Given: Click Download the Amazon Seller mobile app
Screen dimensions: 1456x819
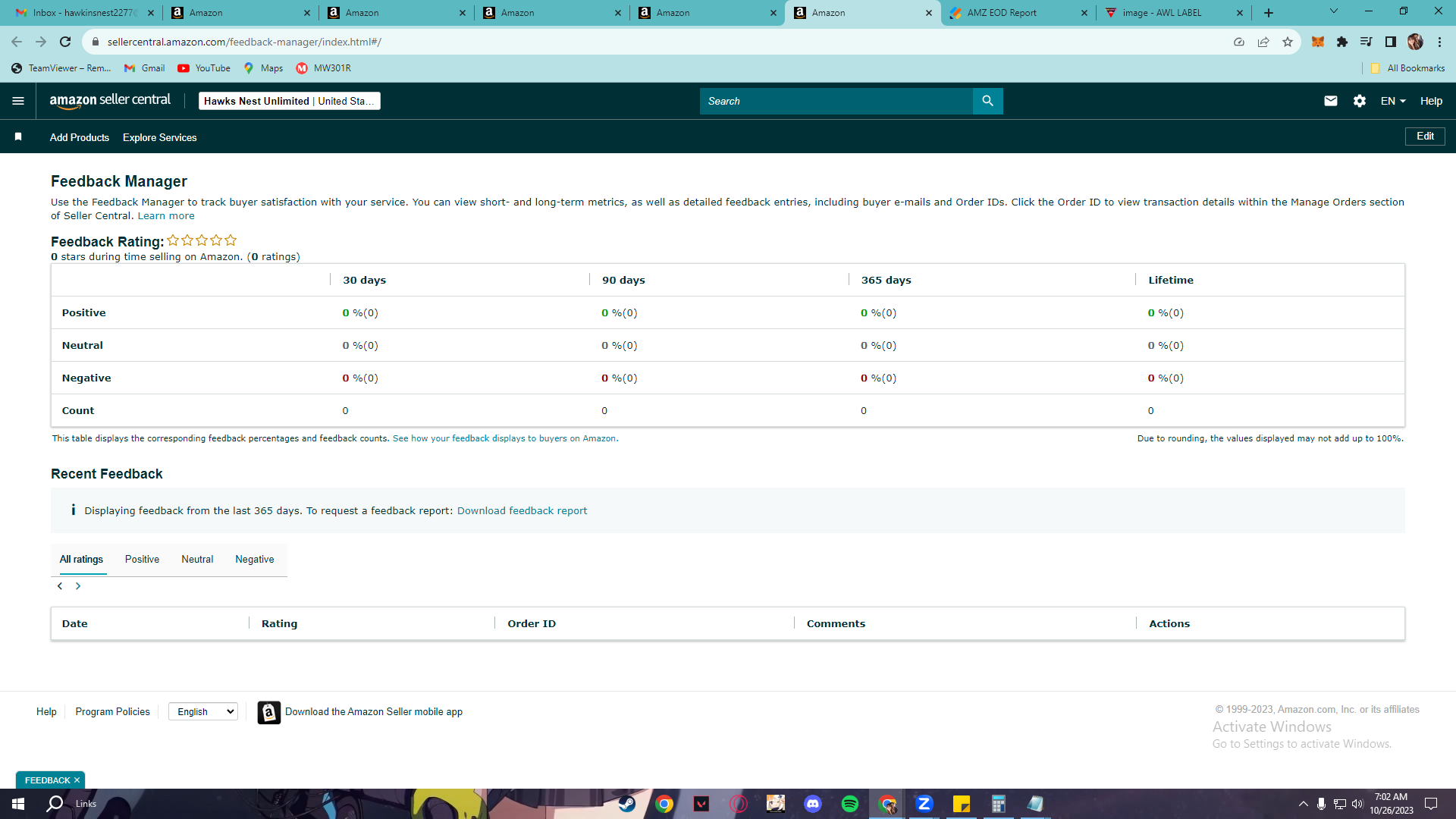Looking at the screenshot, I should (x=374, y=712).
